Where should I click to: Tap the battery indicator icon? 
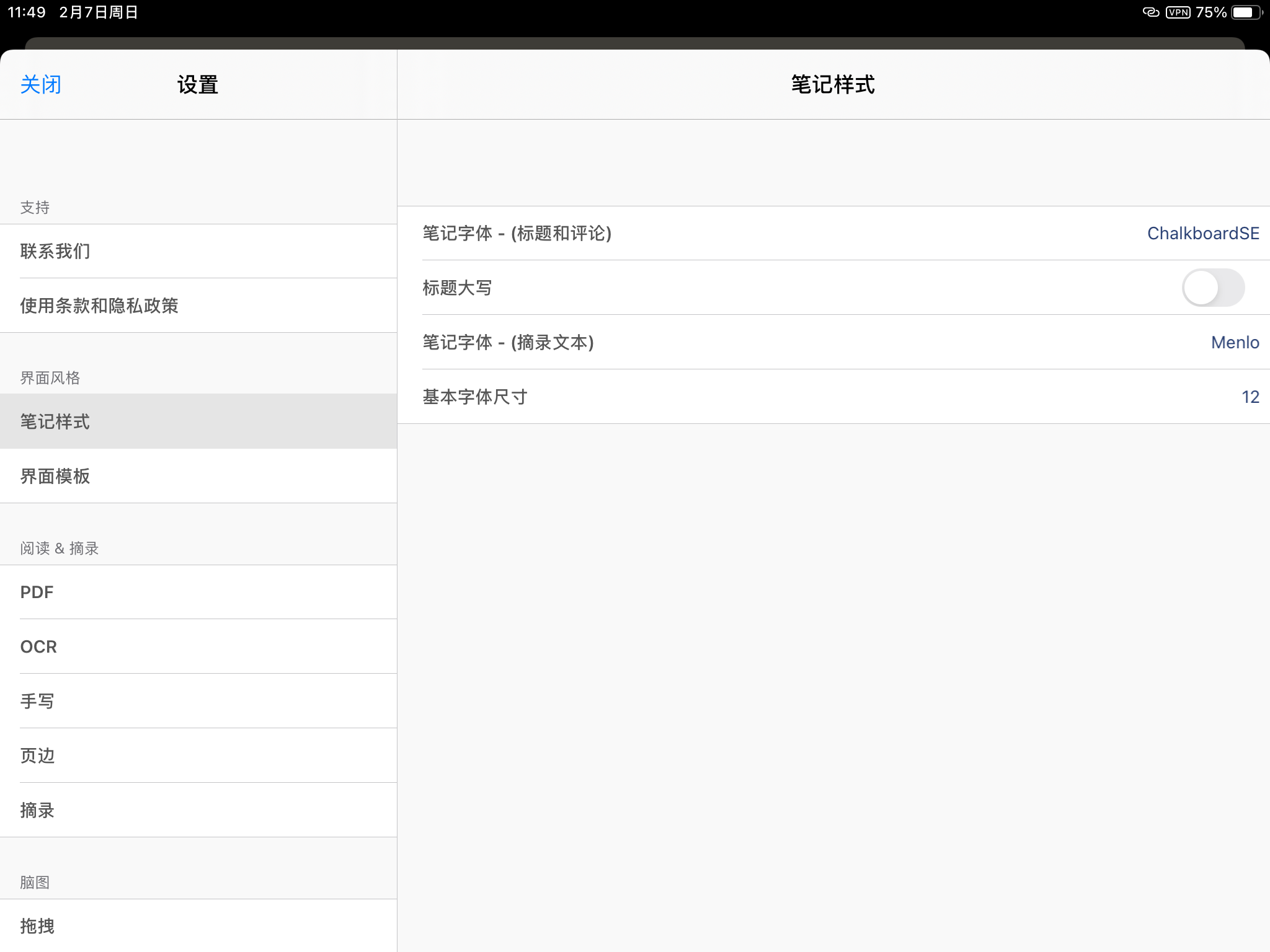tap(1245, 12)
